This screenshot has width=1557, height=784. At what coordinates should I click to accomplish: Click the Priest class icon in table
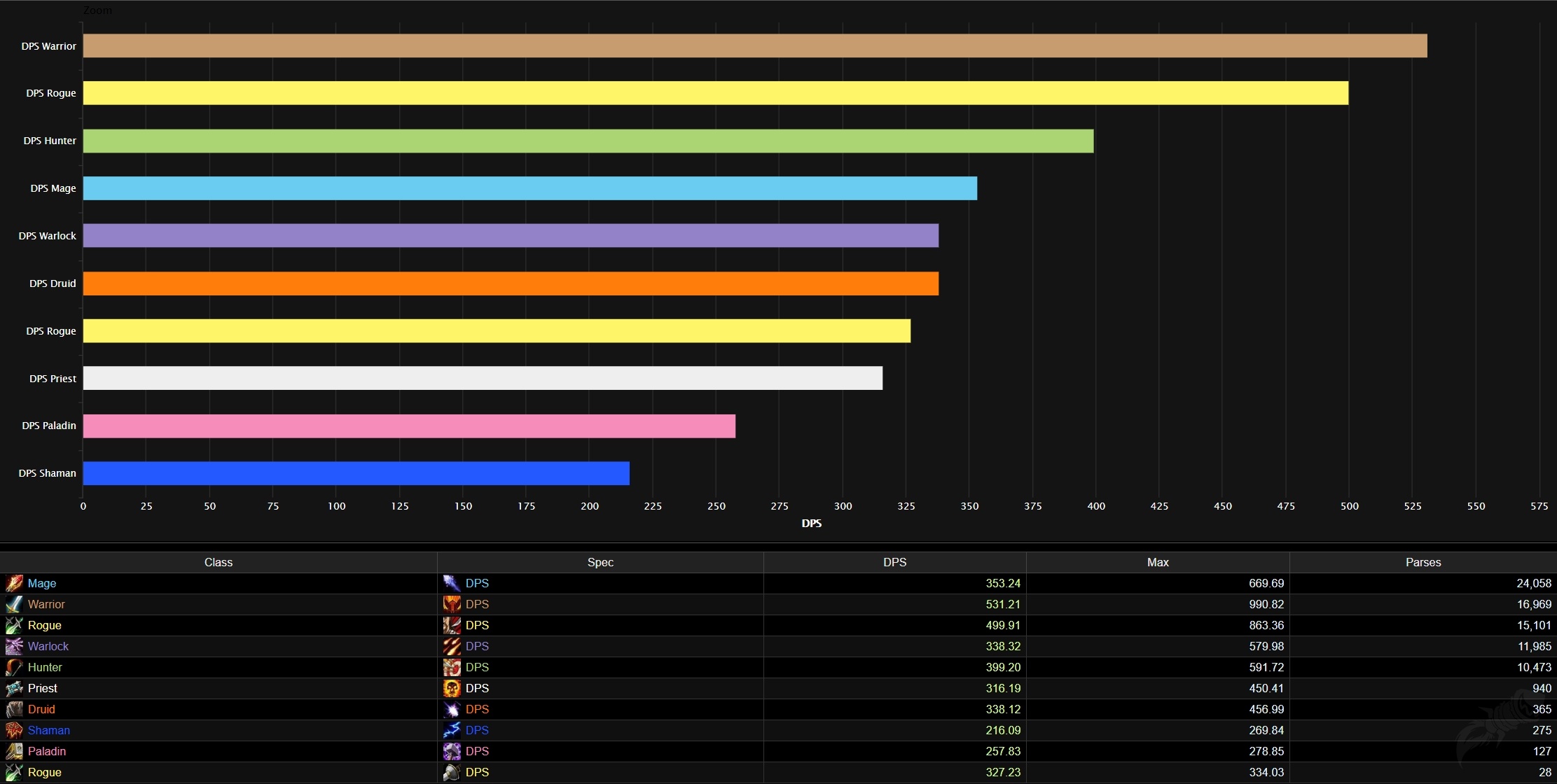coord(14,689)
